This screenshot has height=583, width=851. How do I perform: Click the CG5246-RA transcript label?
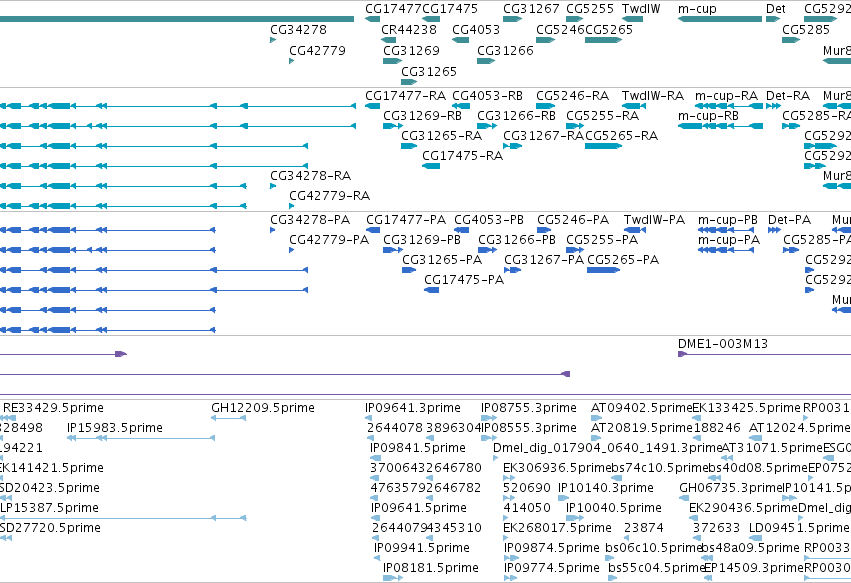pyautogui.click(x=573, y=96)
